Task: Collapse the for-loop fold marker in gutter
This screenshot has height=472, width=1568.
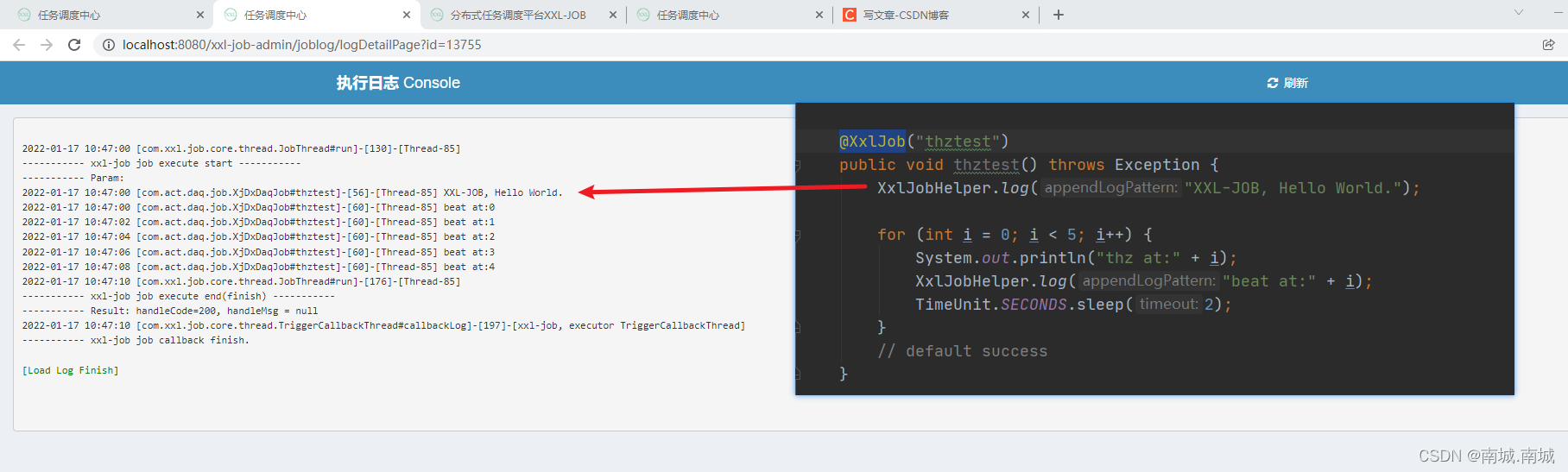Action: [798, 235]
